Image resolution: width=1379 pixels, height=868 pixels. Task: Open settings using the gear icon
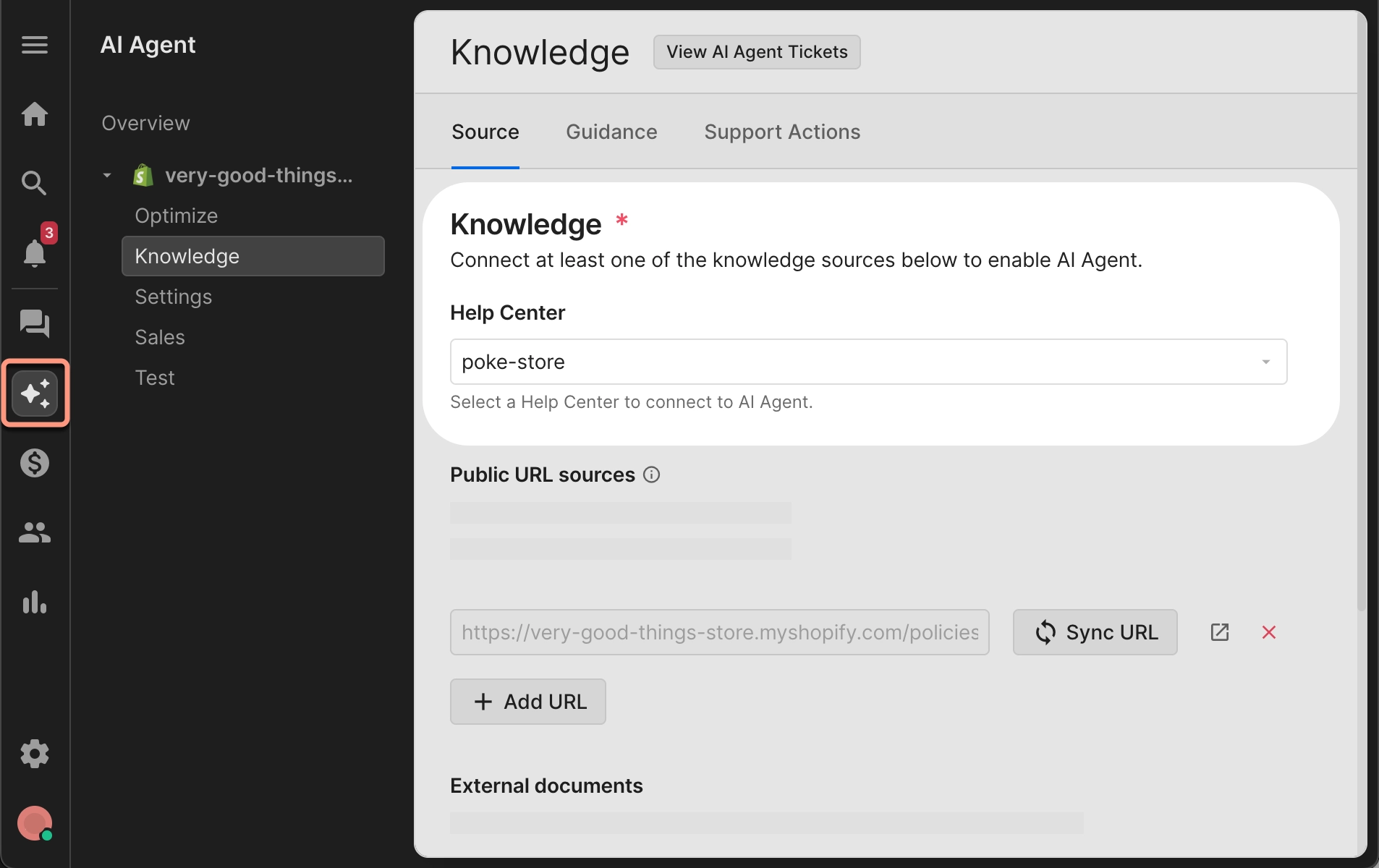click(x=35, y=753)
